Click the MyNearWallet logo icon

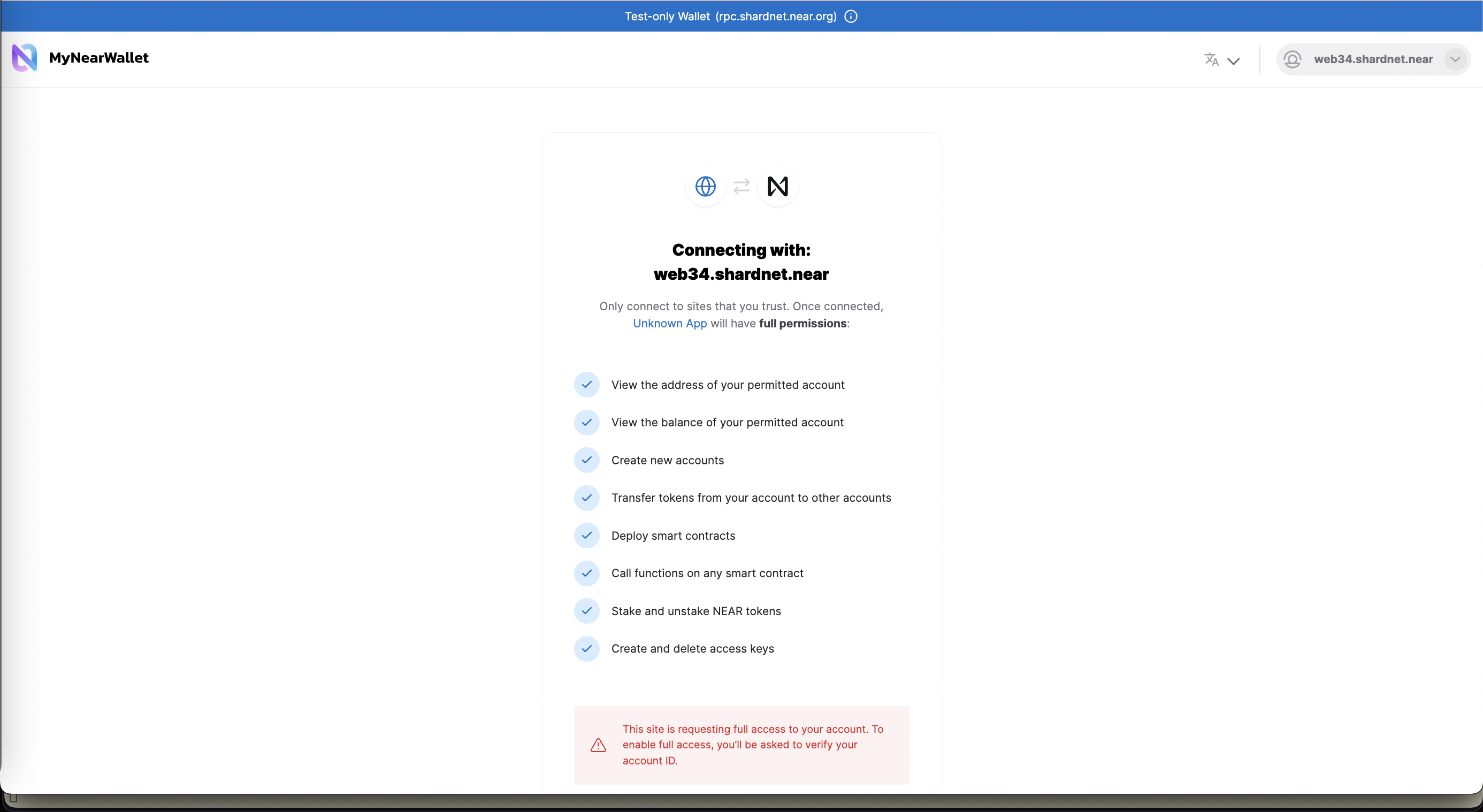pyautogui.click(x=24, y=58)
